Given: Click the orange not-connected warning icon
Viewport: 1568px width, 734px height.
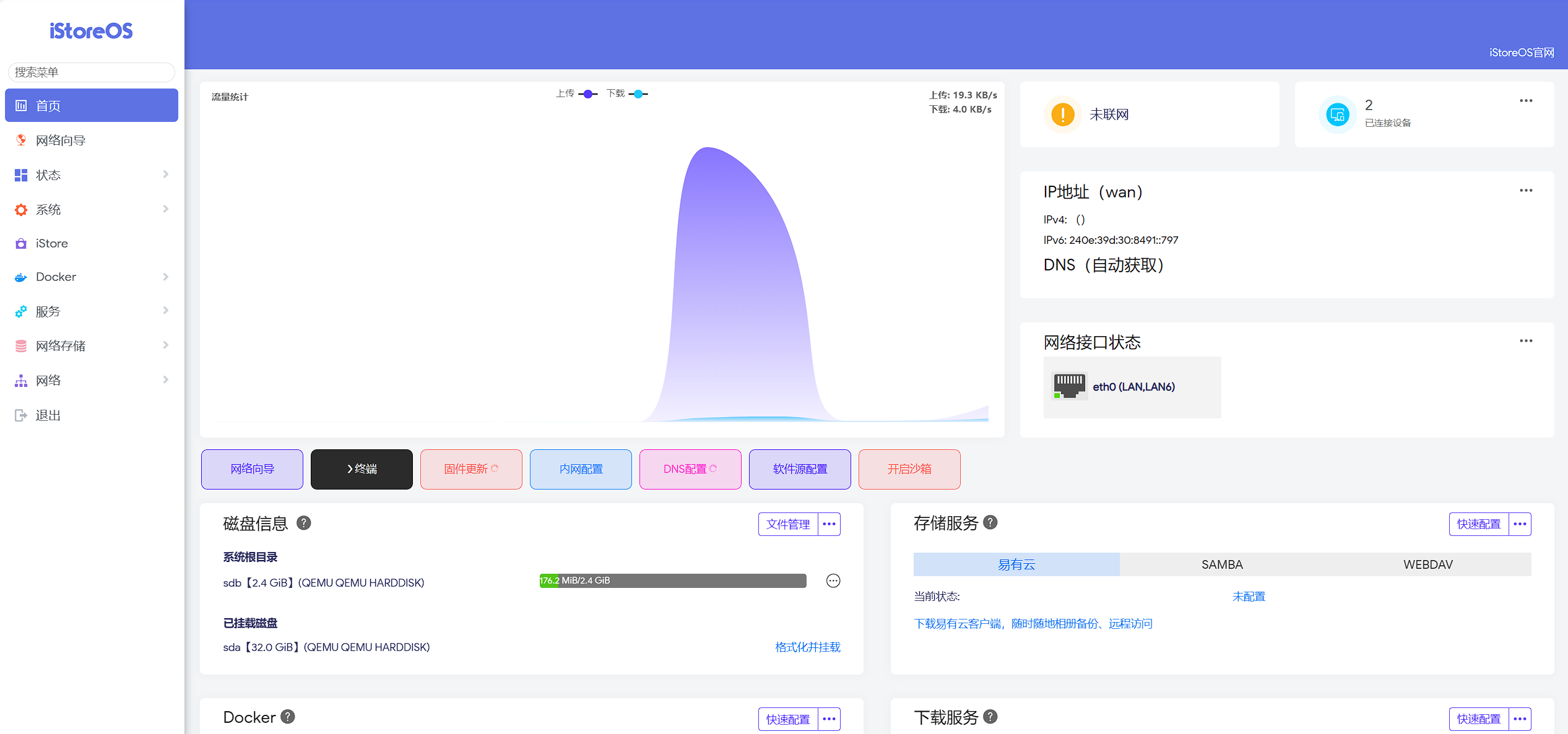Looking at the screenshot, I should [x=1063, y=114].
